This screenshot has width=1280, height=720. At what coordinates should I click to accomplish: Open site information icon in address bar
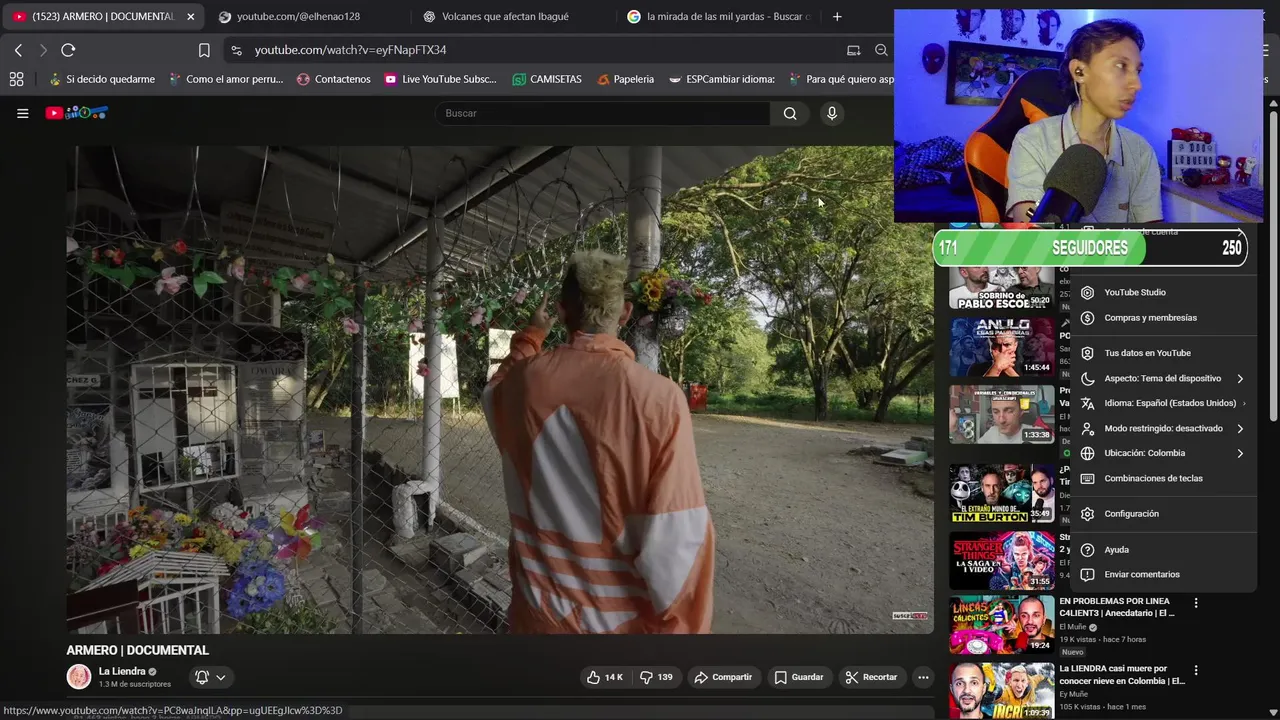tap(235, 50)
